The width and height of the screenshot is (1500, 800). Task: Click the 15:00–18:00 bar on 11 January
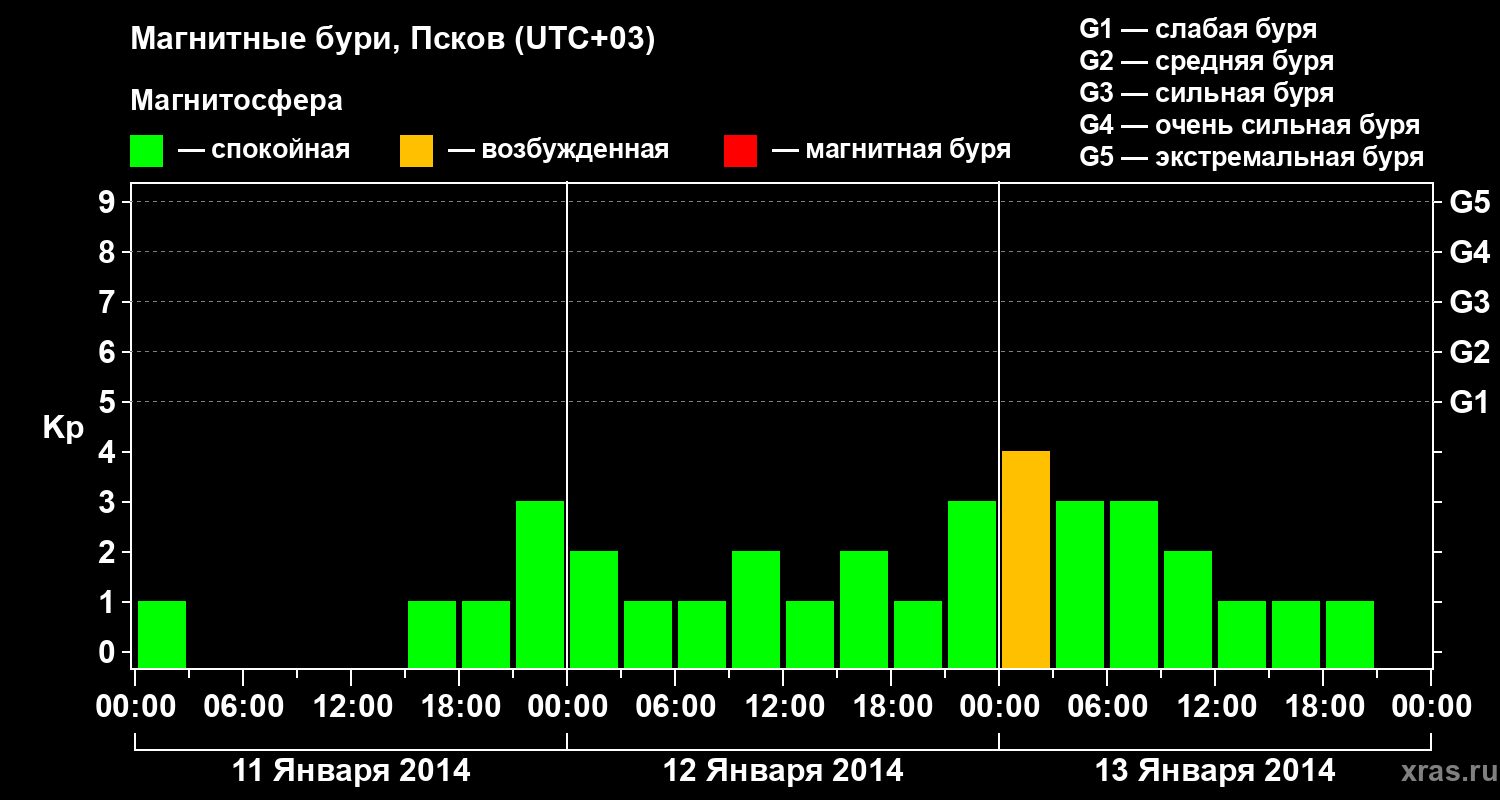[432, 634]
